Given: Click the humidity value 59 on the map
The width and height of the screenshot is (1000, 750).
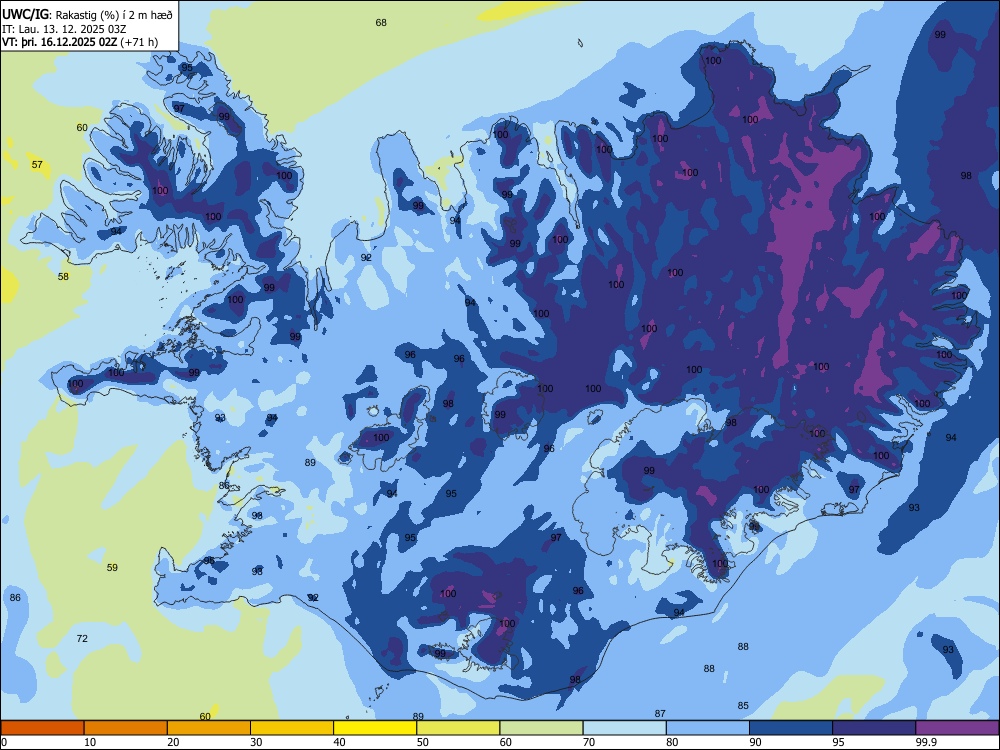Looking at the screenshot, I should (x=112, y=568).
